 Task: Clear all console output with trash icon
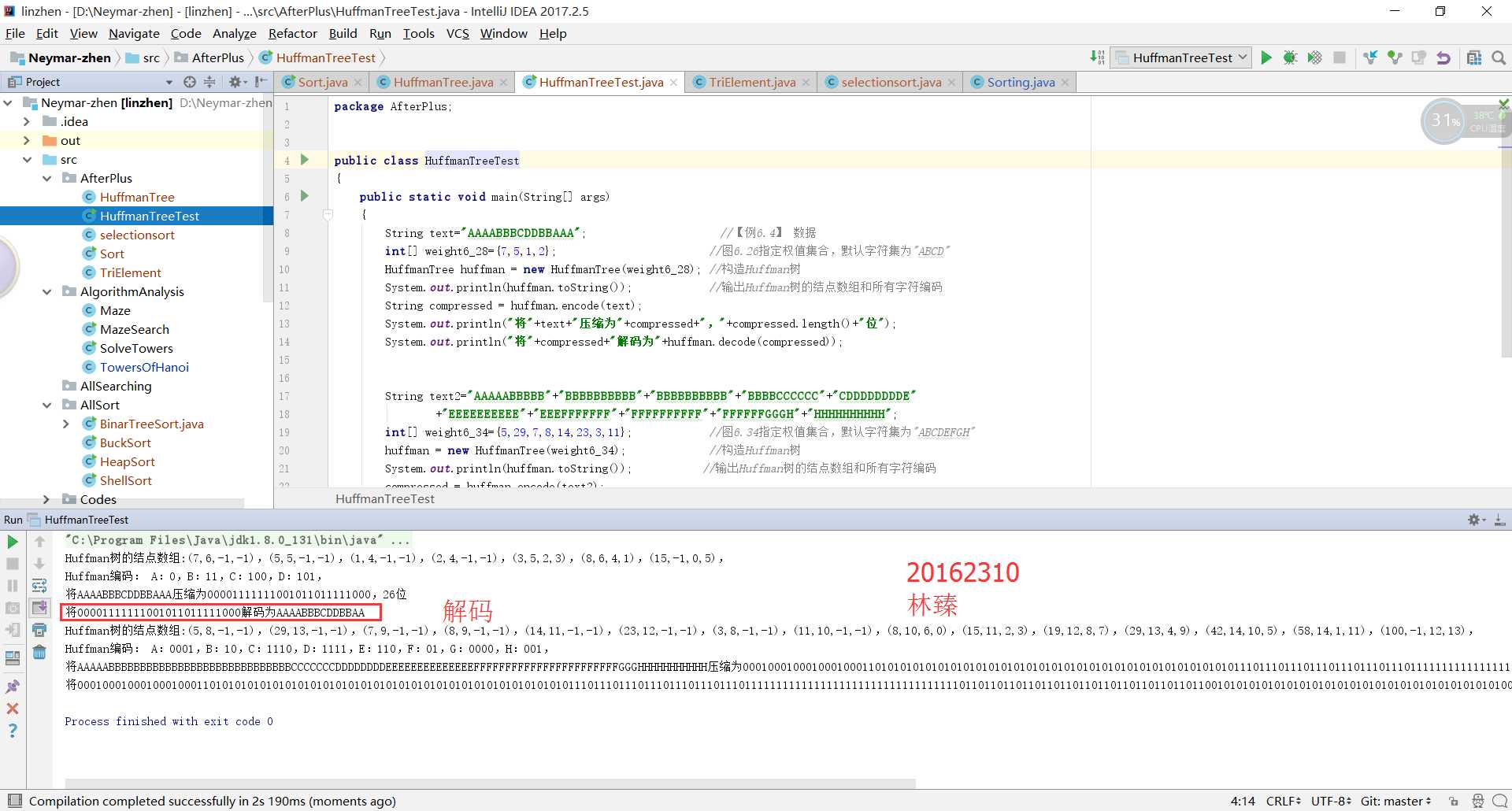[39, 652]
